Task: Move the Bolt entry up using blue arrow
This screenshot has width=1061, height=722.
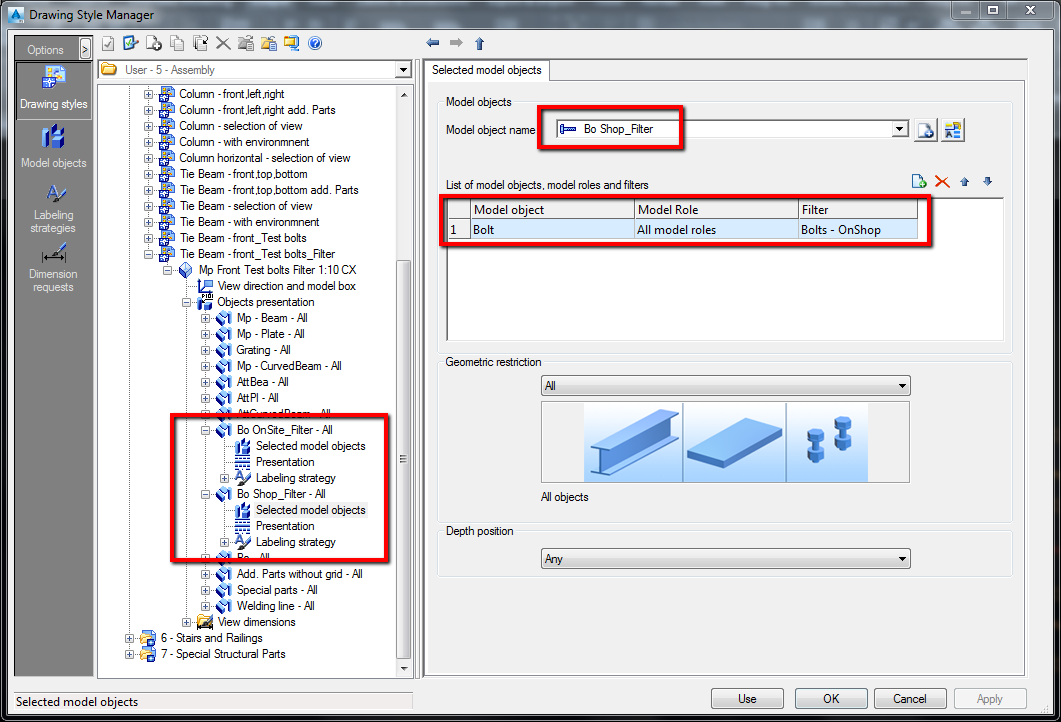Action: click(964, 181)
